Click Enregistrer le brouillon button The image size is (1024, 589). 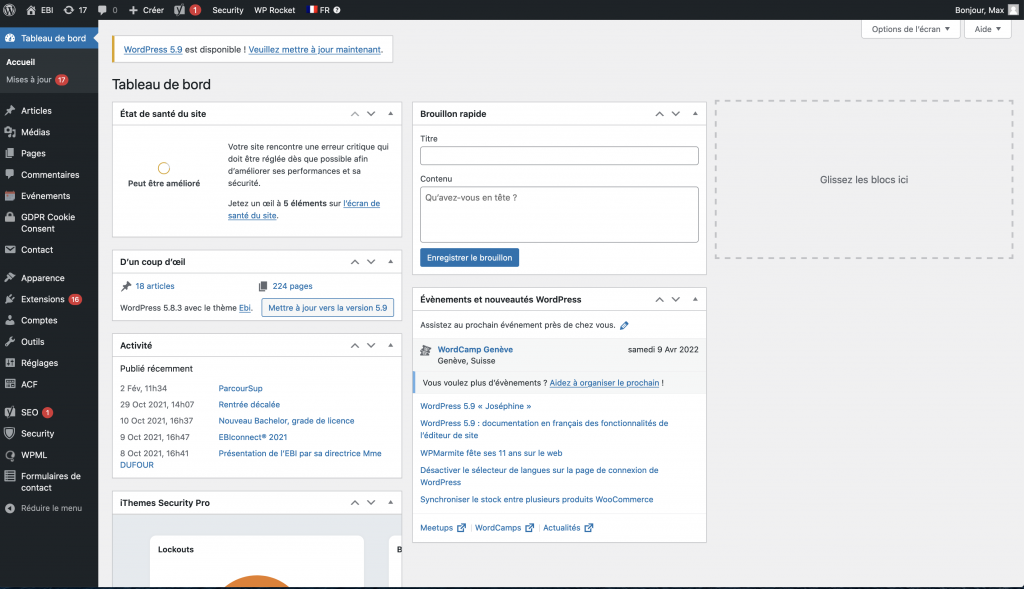click(x=470, y=258)
